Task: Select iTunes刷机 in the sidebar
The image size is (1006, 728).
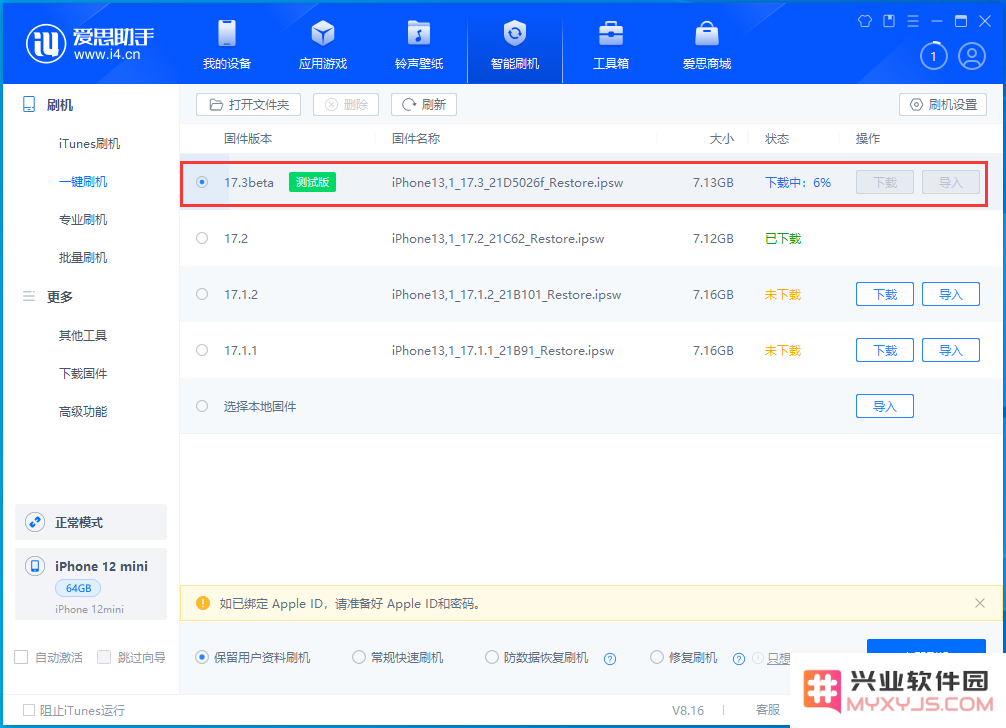Action: click(89, 144)
